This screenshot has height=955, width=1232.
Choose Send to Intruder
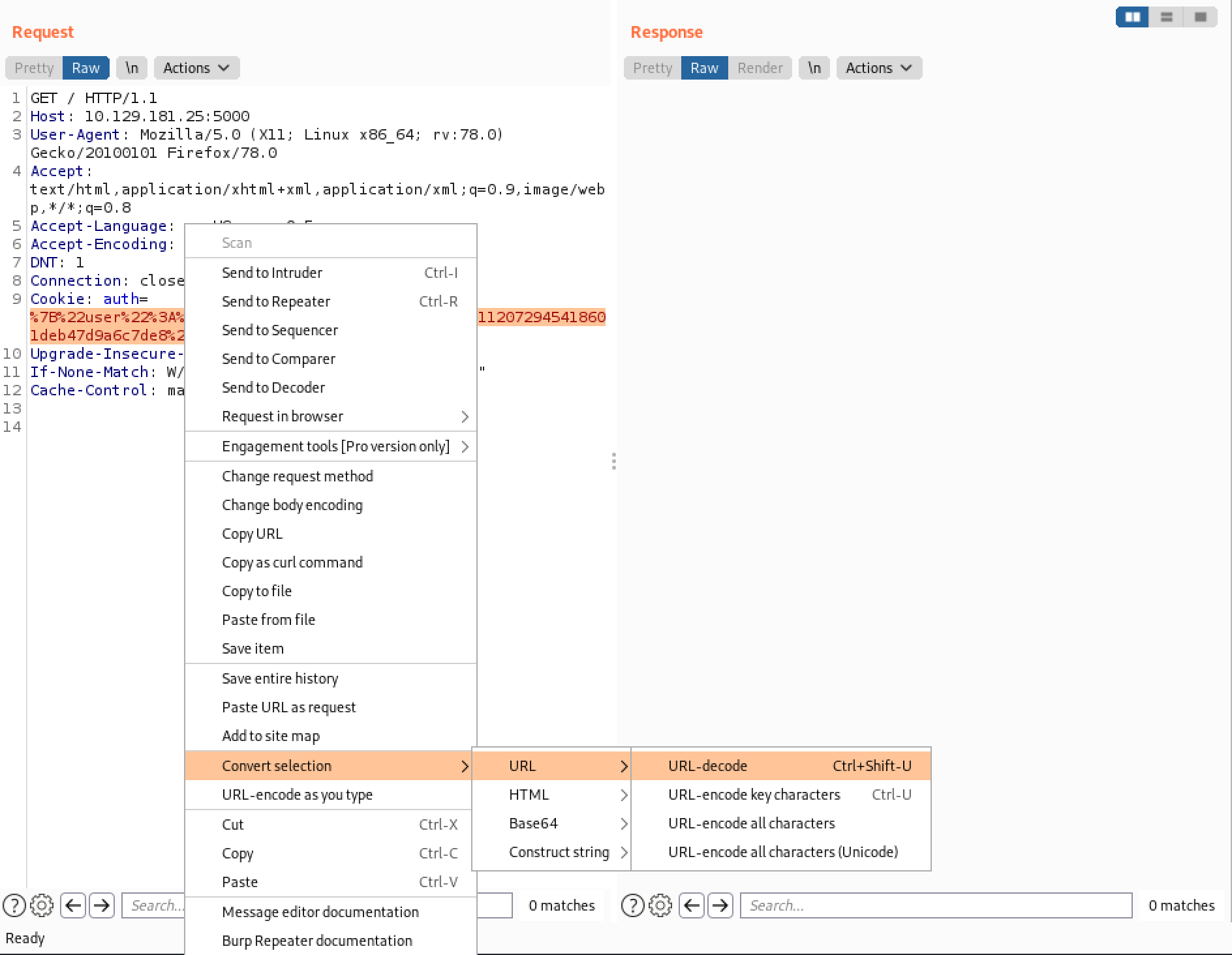pos(331,273)
